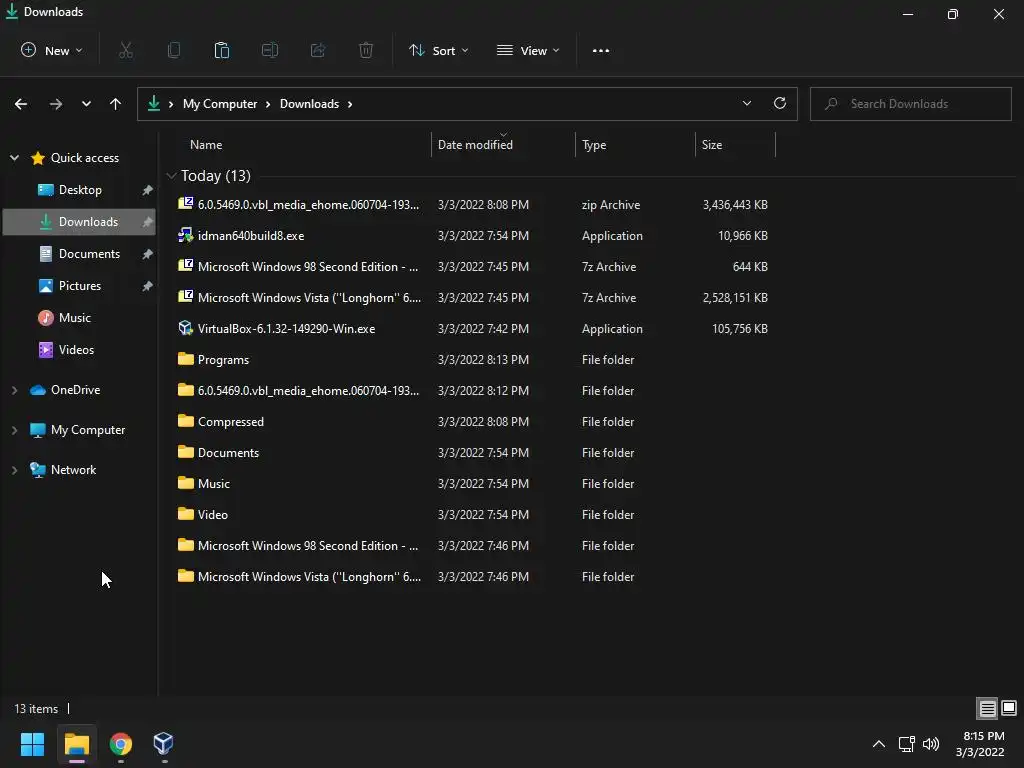Open the View dropdown menu
1024x768 pixels.
(528, 50)
